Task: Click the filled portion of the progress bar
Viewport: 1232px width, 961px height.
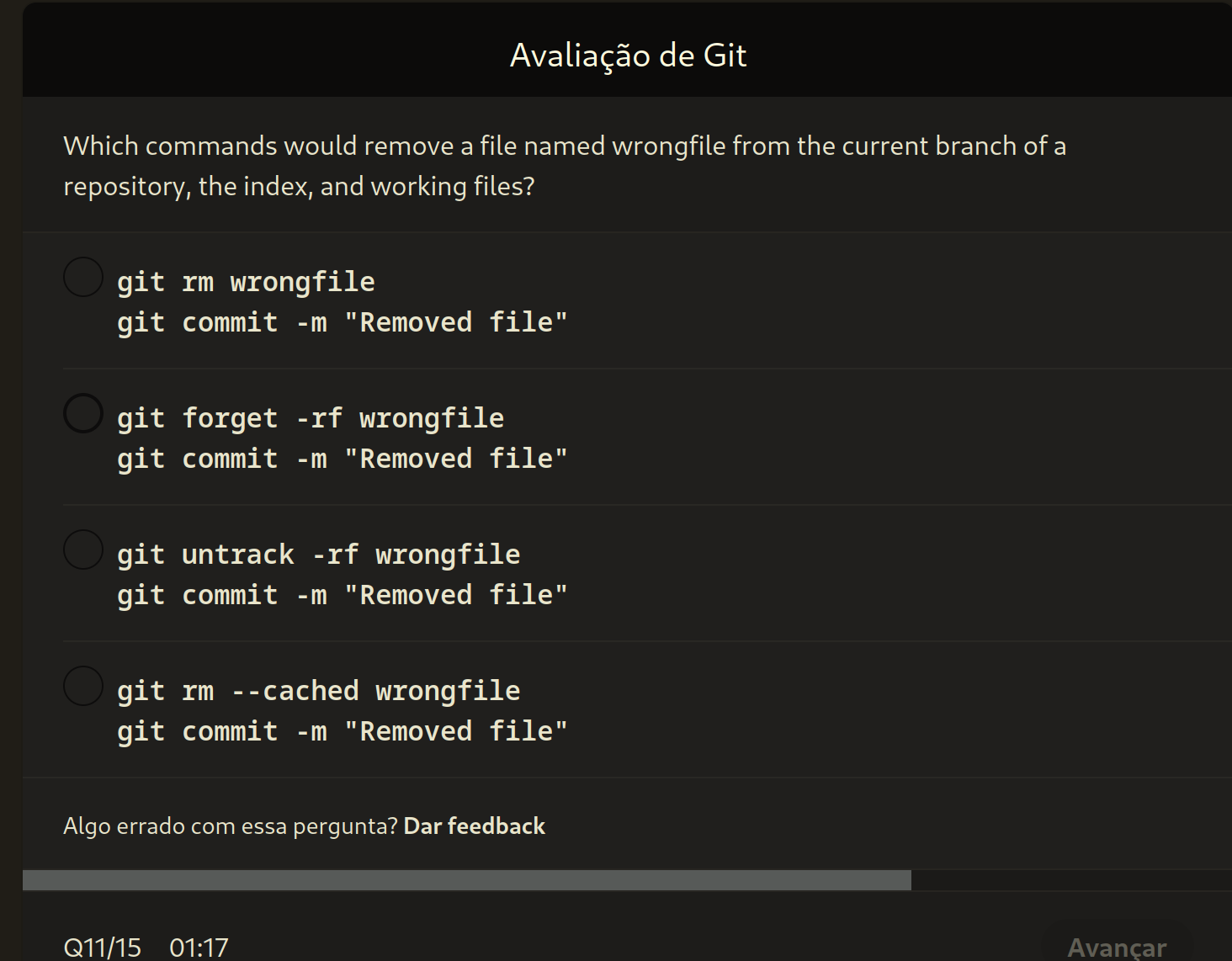Action: coord(463,880)
